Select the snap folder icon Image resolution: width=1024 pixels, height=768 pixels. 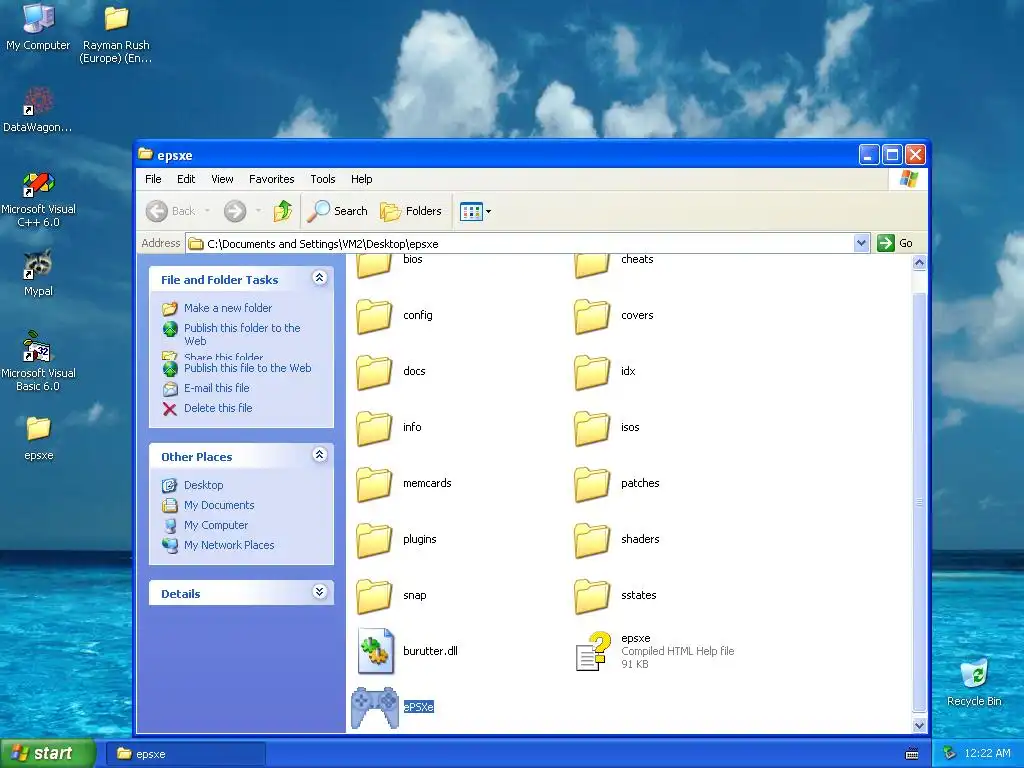tap(374, 596)
